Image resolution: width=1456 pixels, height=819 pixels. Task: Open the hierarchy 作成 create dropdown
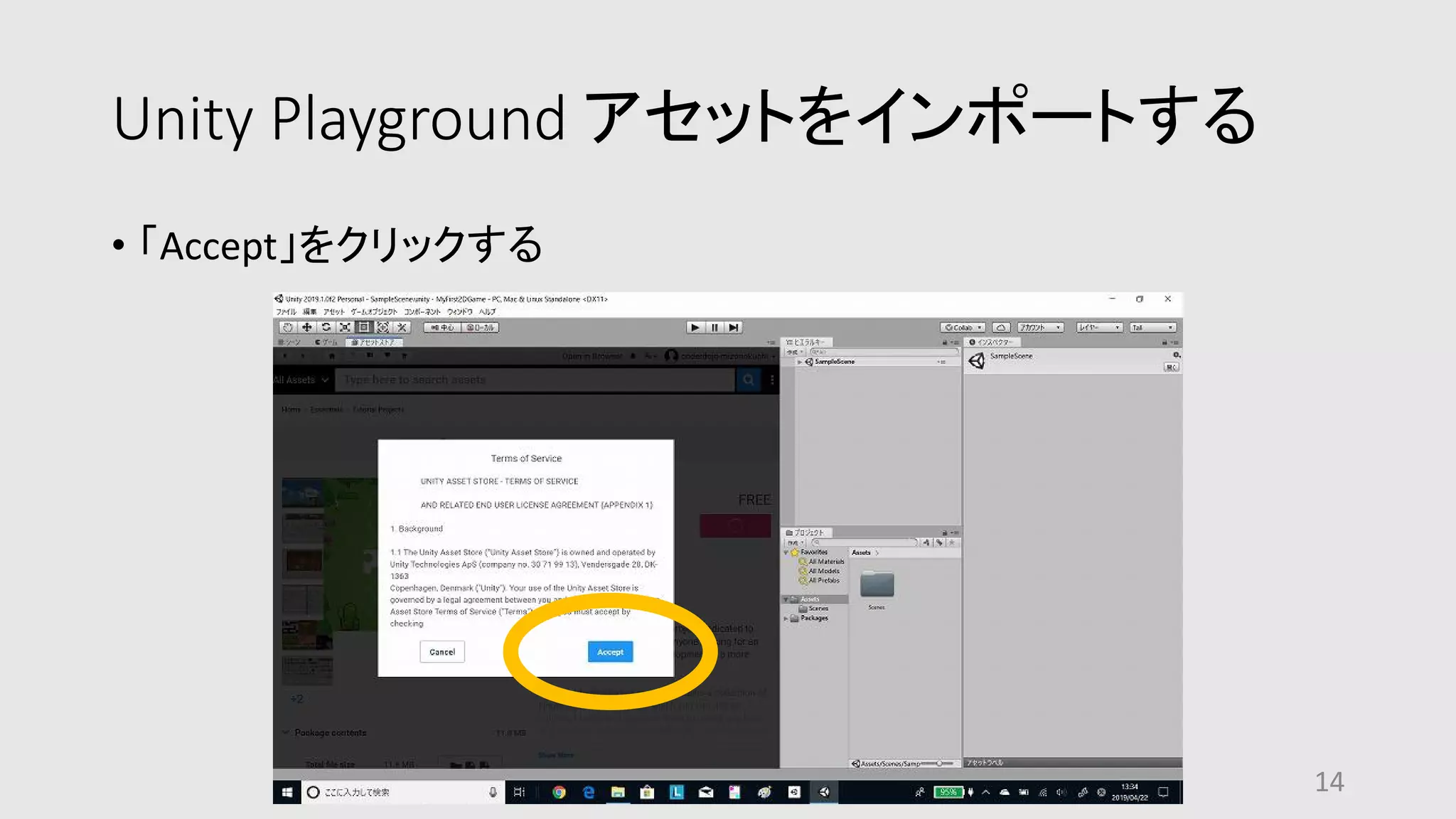(795, 352)
